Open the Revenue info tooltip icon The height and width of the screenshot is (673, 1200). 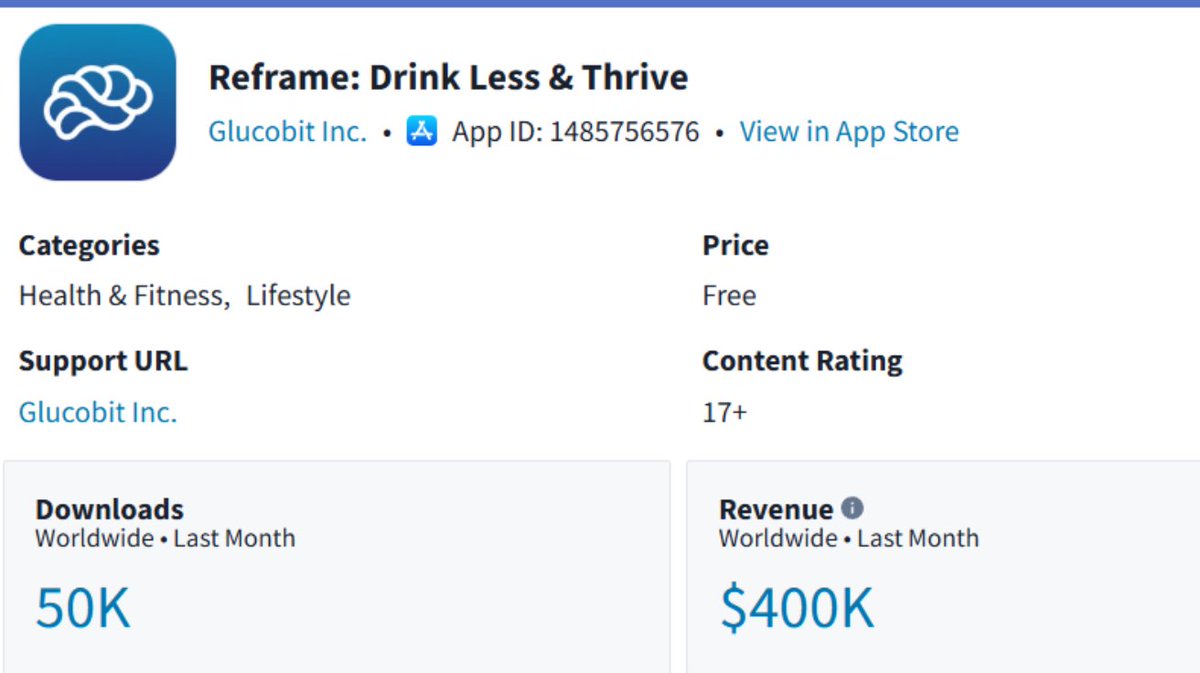tap(852, 508)
